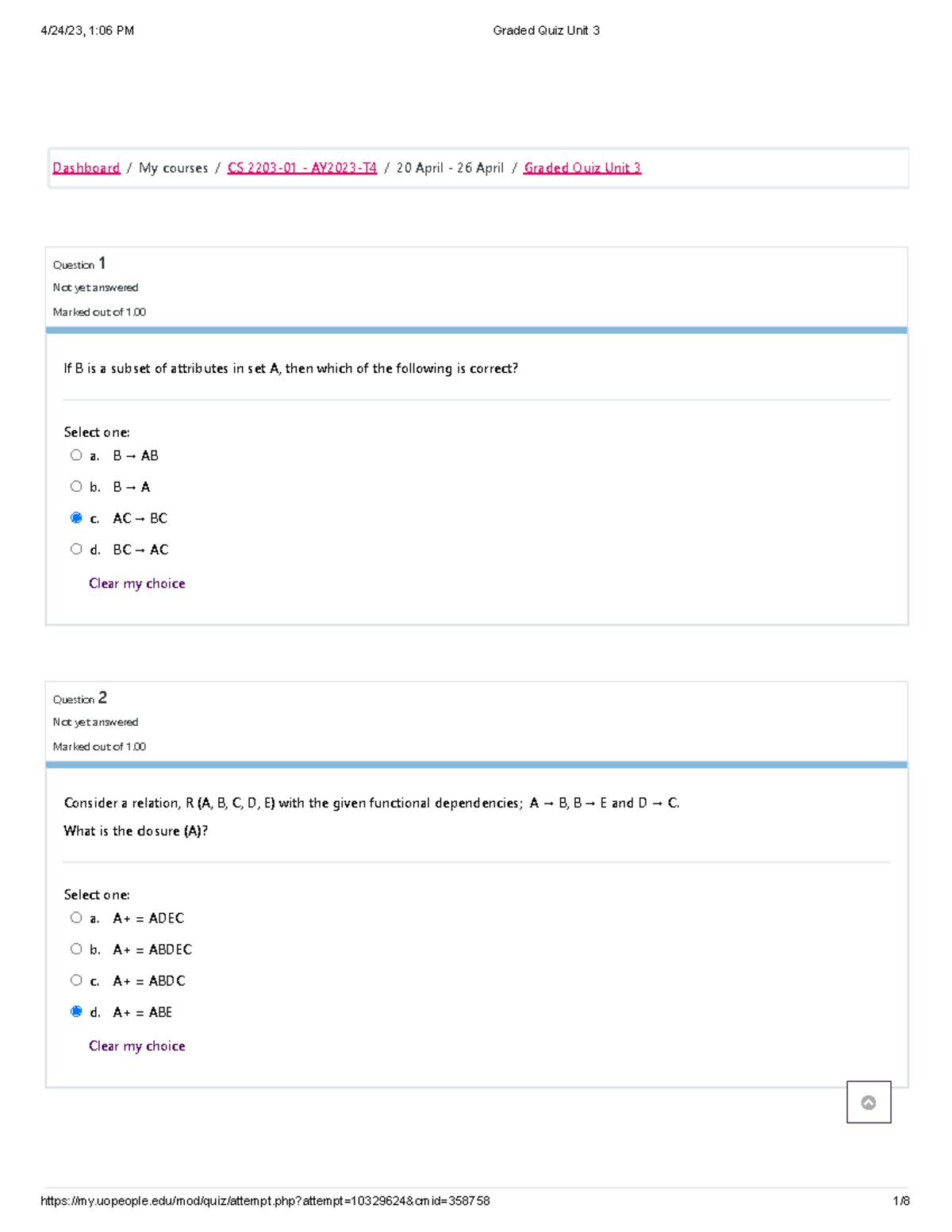Click "My courses" in the breadcrumb trail
Image resolution: width=952 pixels, height=1232 pixels.
pyautogui.click(x=175, y=167)
